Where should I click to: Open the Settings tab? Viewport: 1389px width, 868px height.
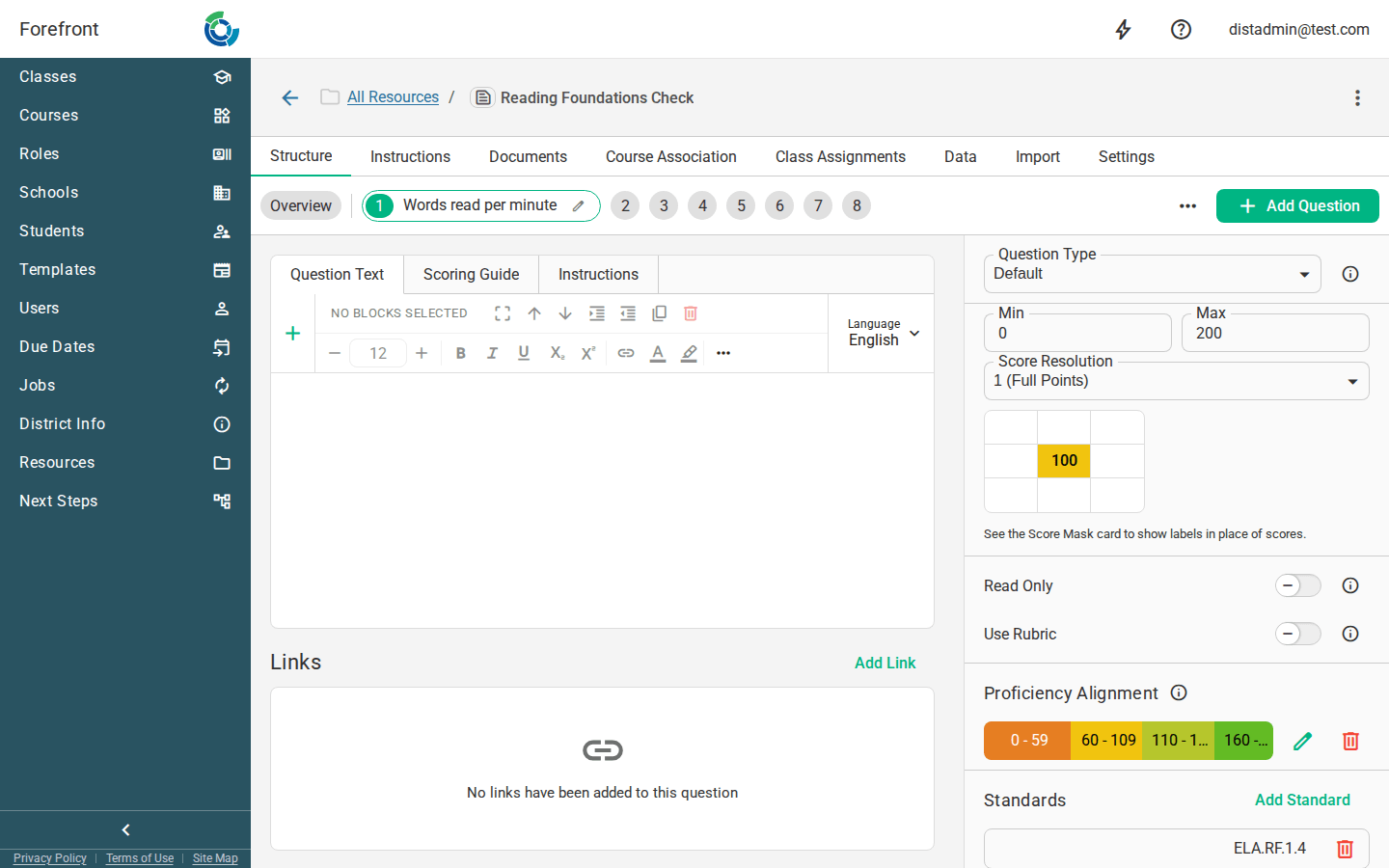[1127, 156]
